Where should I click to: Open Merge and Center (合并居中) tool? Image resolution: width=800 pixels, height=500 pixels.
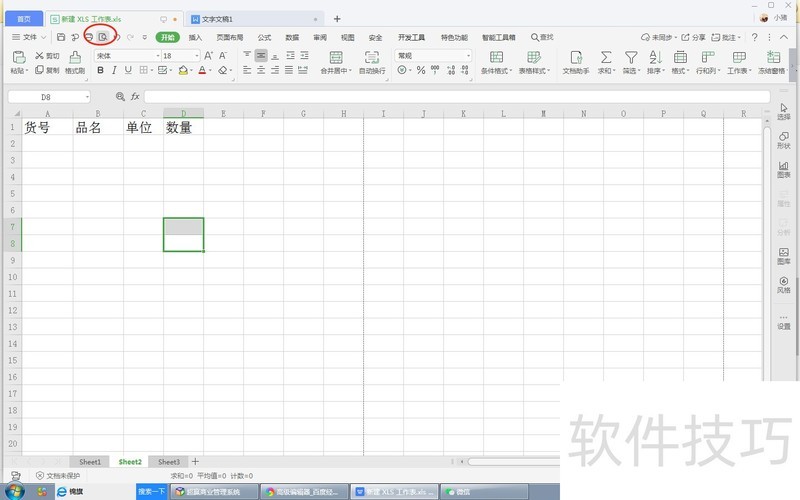click(x=335, y=61)
